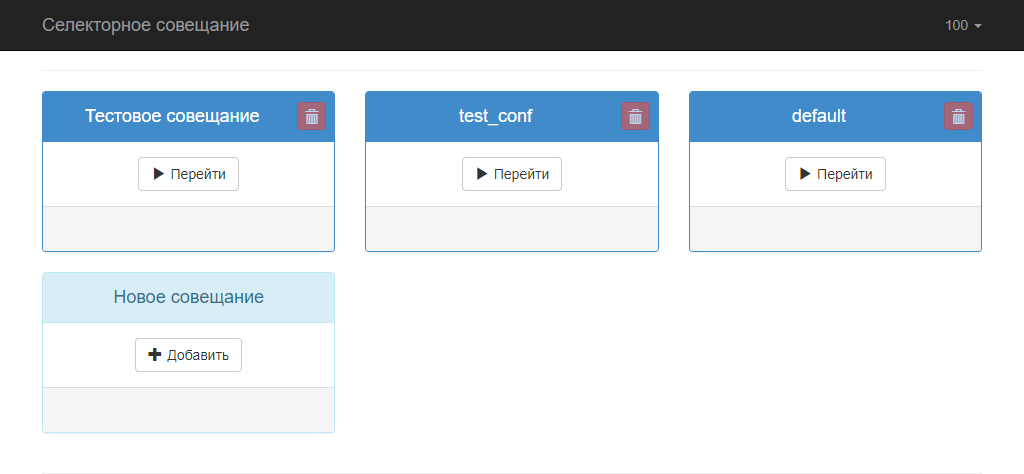Click the gray footer of "Тестовое совещание" card
This screenshot has height=474, width=1024.
point(188,229)
